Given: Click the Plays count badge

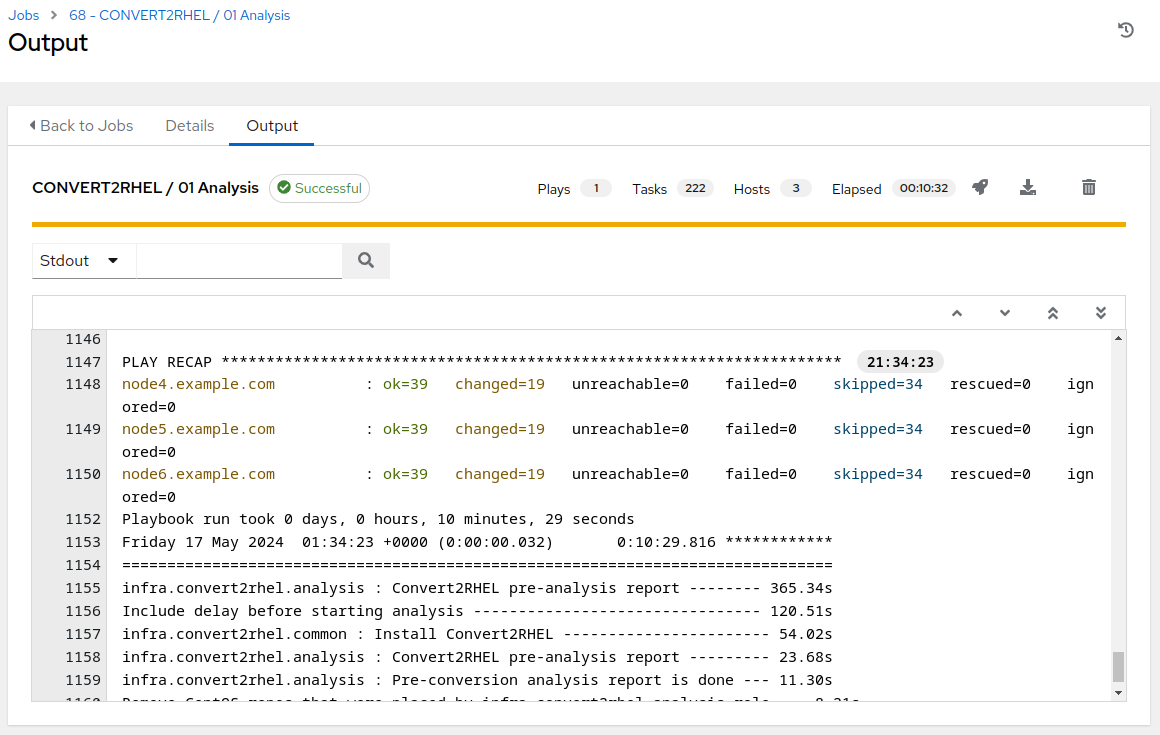Looking at the screenshot, I should click(x=596, y=189).
